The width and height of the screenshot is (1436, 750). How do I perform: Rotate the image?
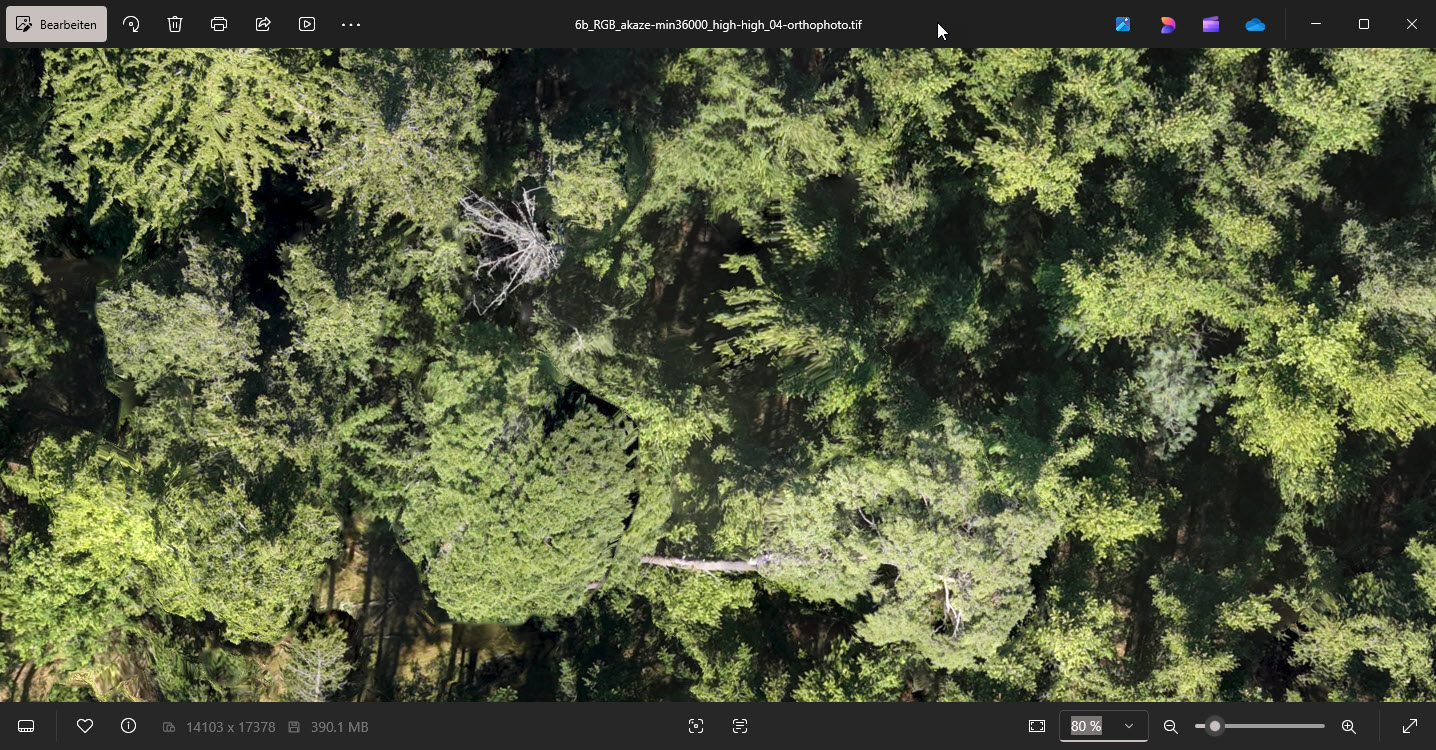[x=131, y=24]
